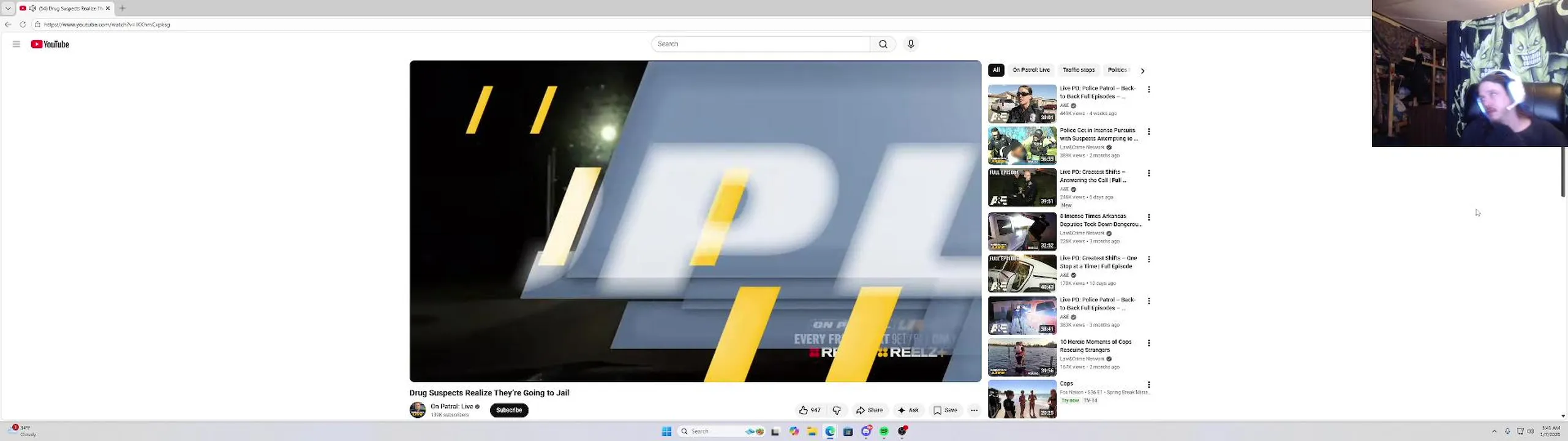The height and width of the screenshot is (441, 1568).
Task: Like the video with thumbs-up button
Action: pyautogui.click(x=810, y=410)
